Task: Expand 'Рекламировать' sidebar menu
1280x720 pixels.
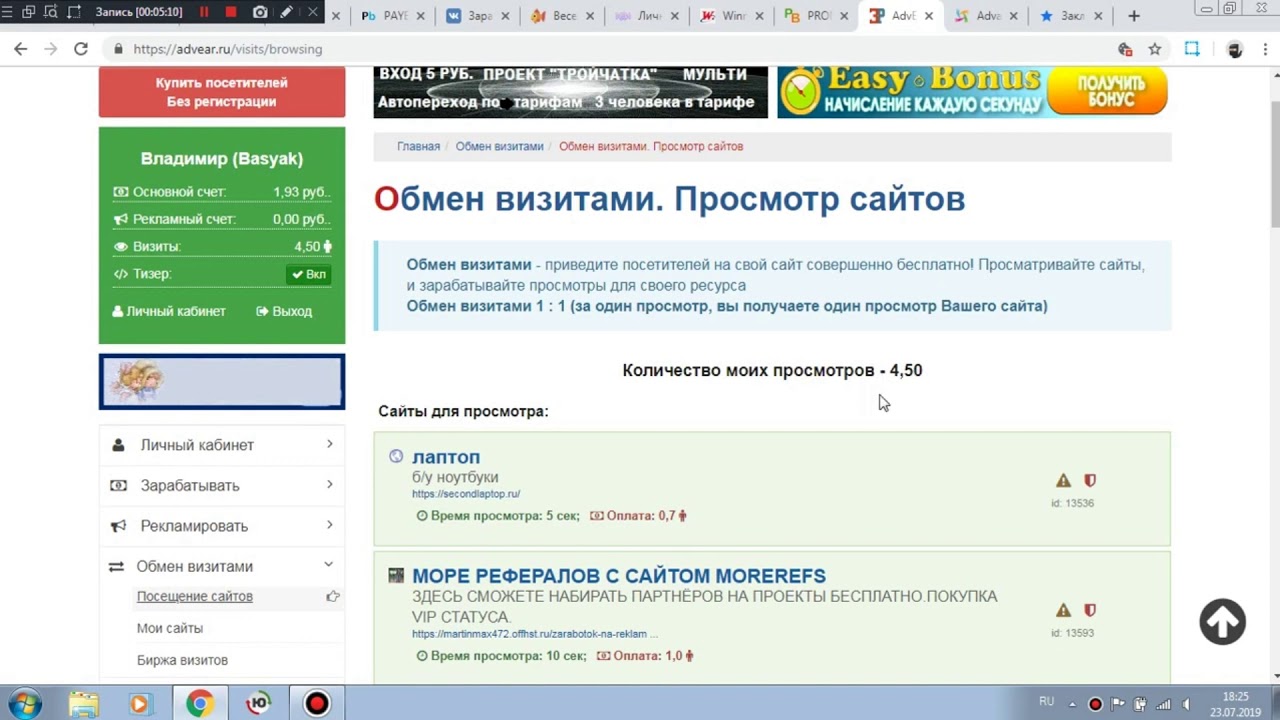Action: [x=222, y=526]
